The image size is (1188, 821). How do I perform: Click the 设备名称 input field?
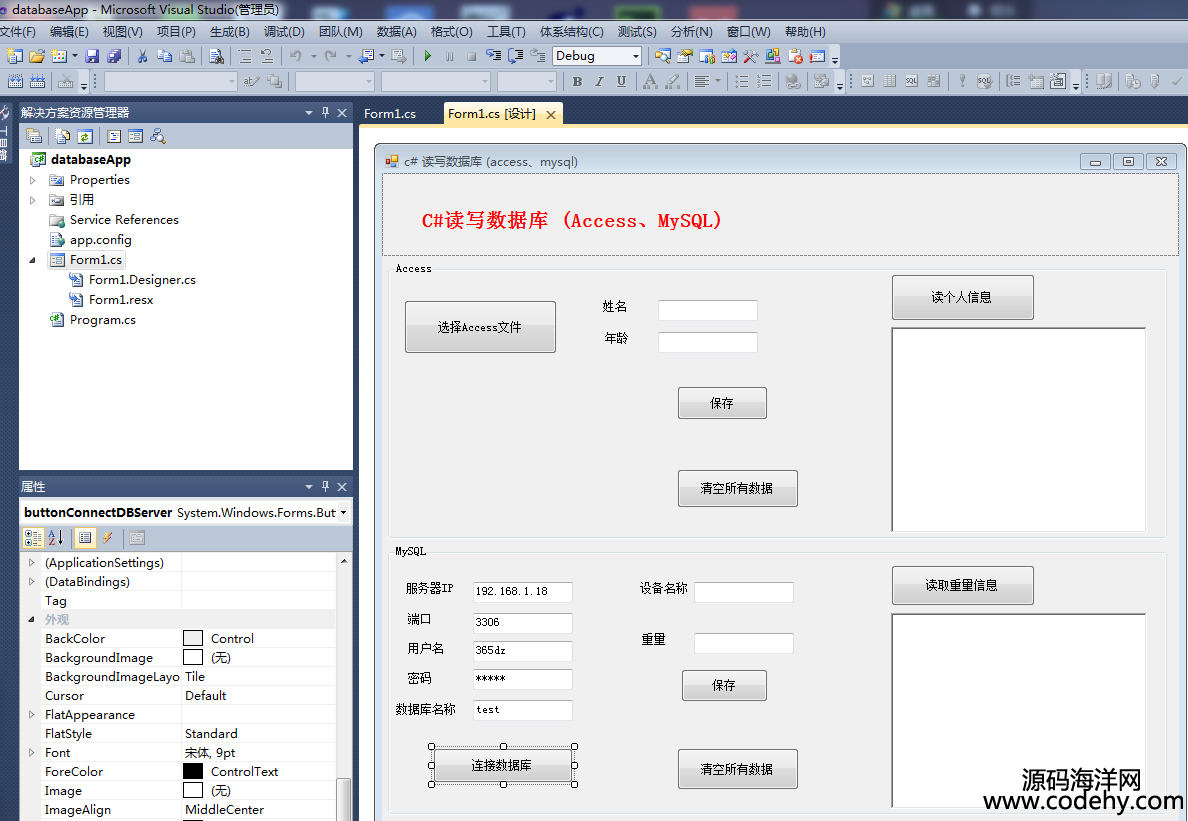click(x=744, y=592)
